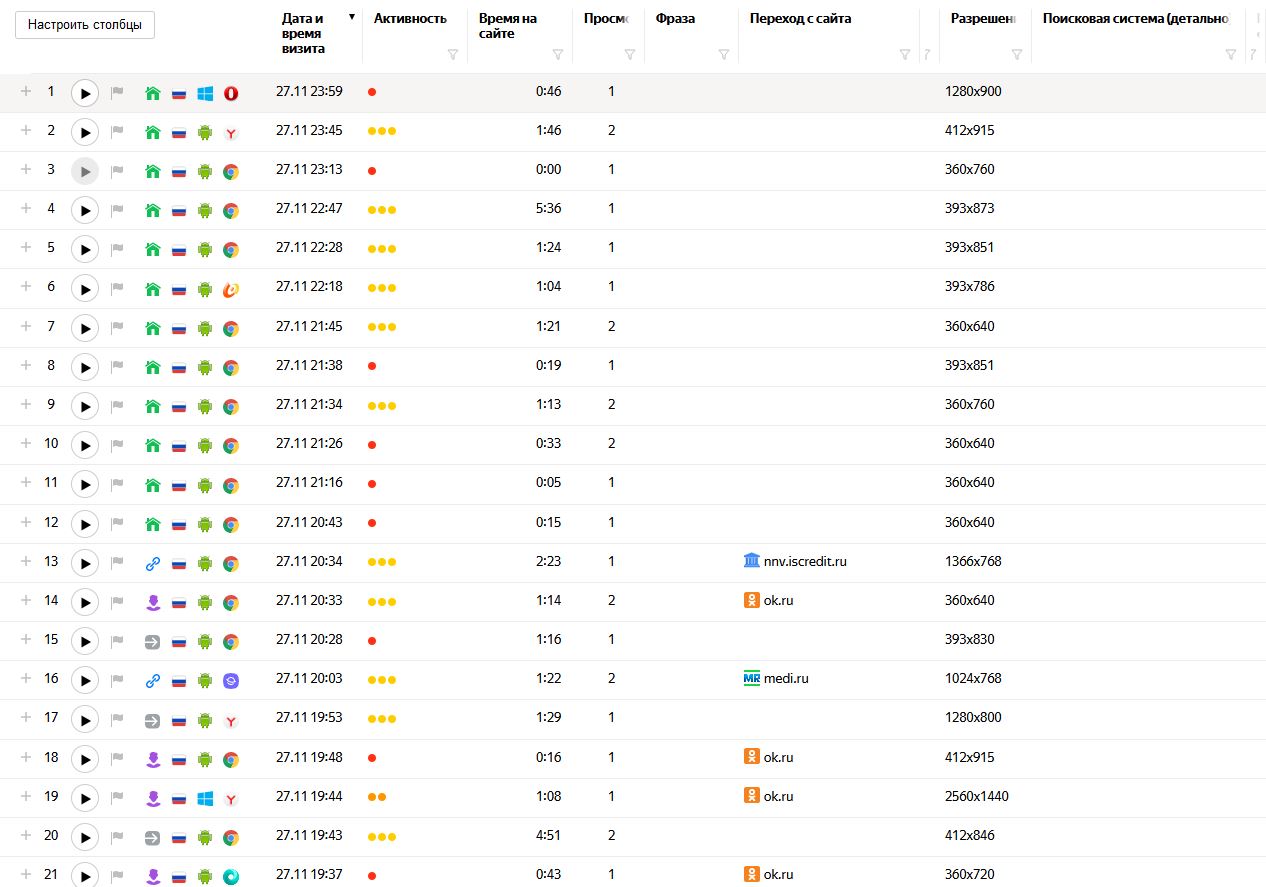Play the session recording for visit 1
The image size is (1266, 887).
[x=85, y=93]
